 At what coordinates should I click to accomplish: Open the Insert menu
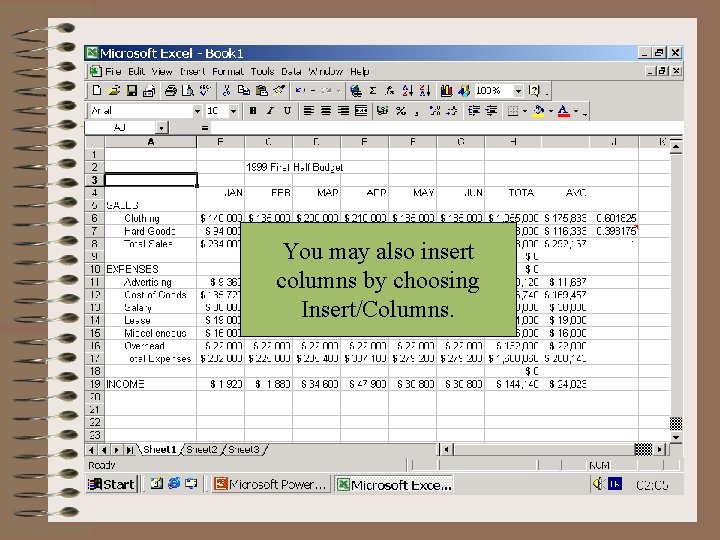click(192, 72)
